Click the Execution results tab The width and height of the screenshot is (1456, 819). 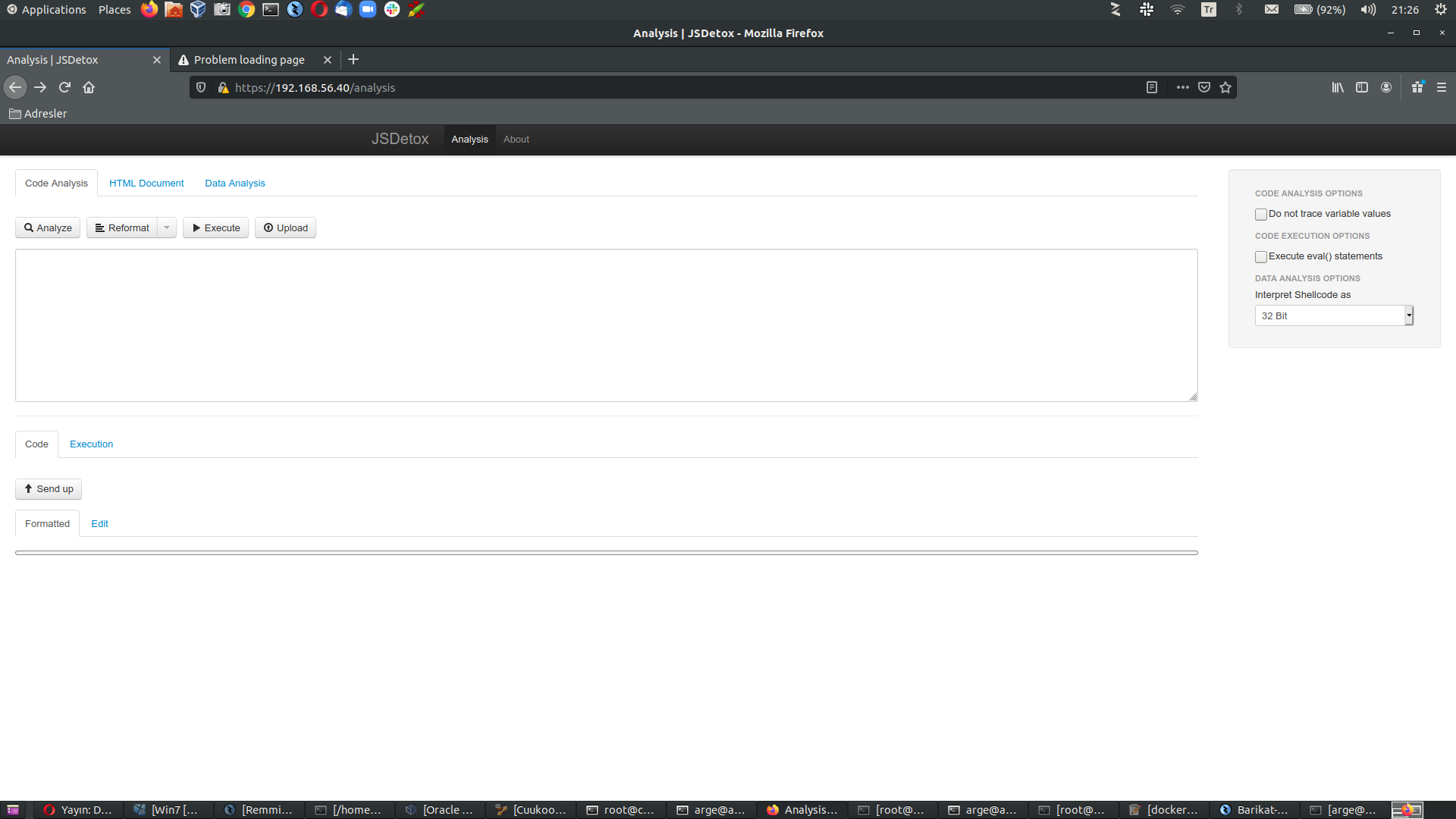[x=91, y=444]
